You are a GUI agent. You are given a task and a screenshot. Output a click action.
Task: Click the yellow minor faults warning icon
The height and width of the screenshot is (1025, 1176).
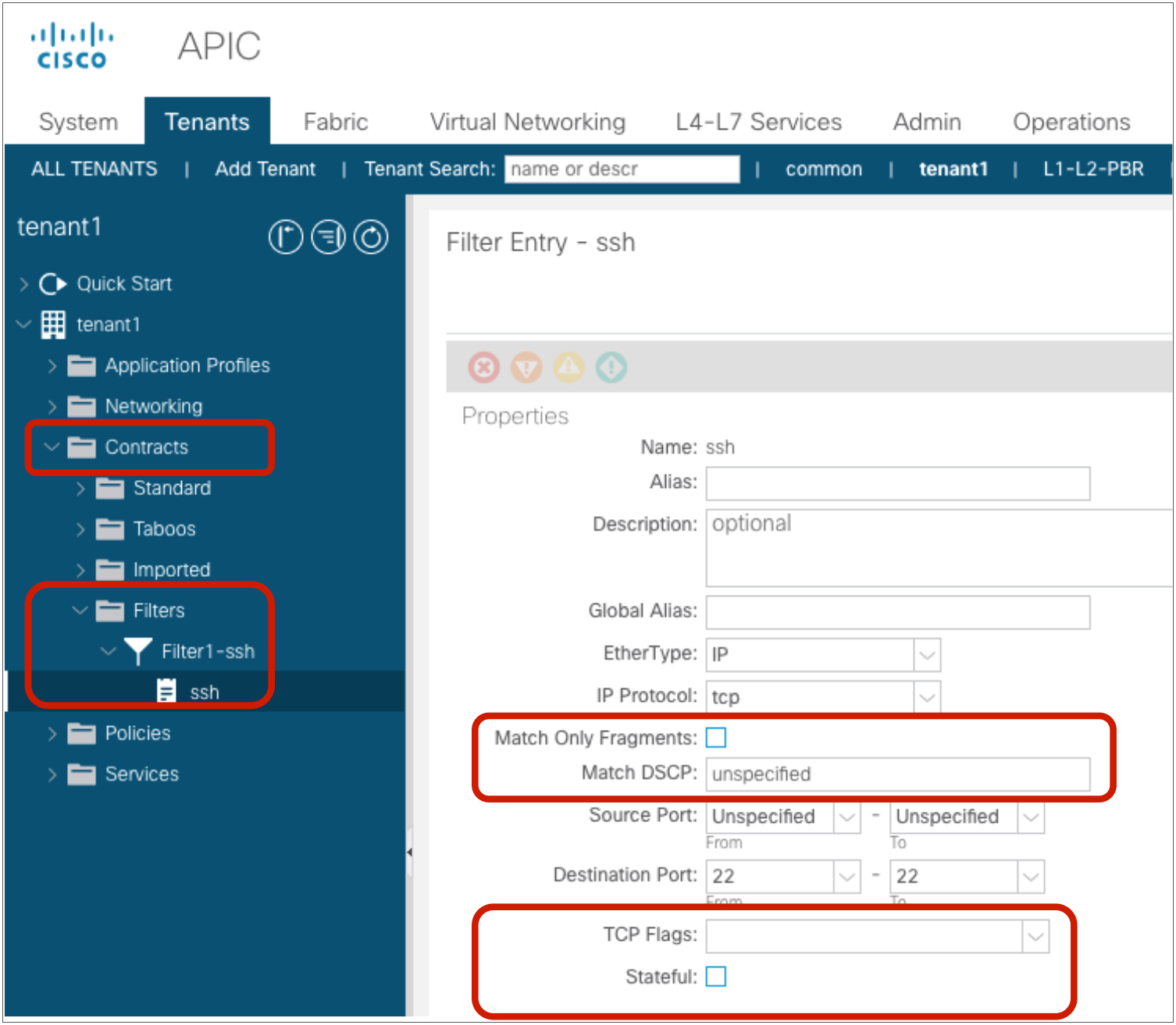[569, 366]
